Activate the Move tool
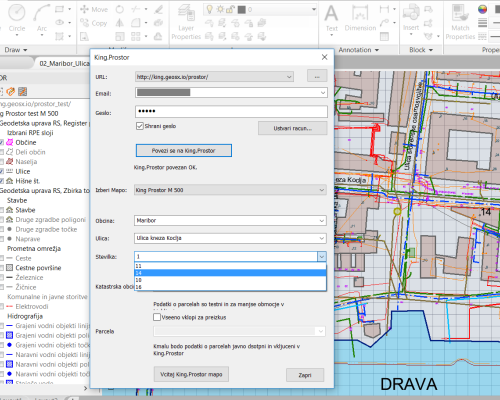The width and height of the screenshot is (500, 400). pyautogui.click(x=94, y=9)
